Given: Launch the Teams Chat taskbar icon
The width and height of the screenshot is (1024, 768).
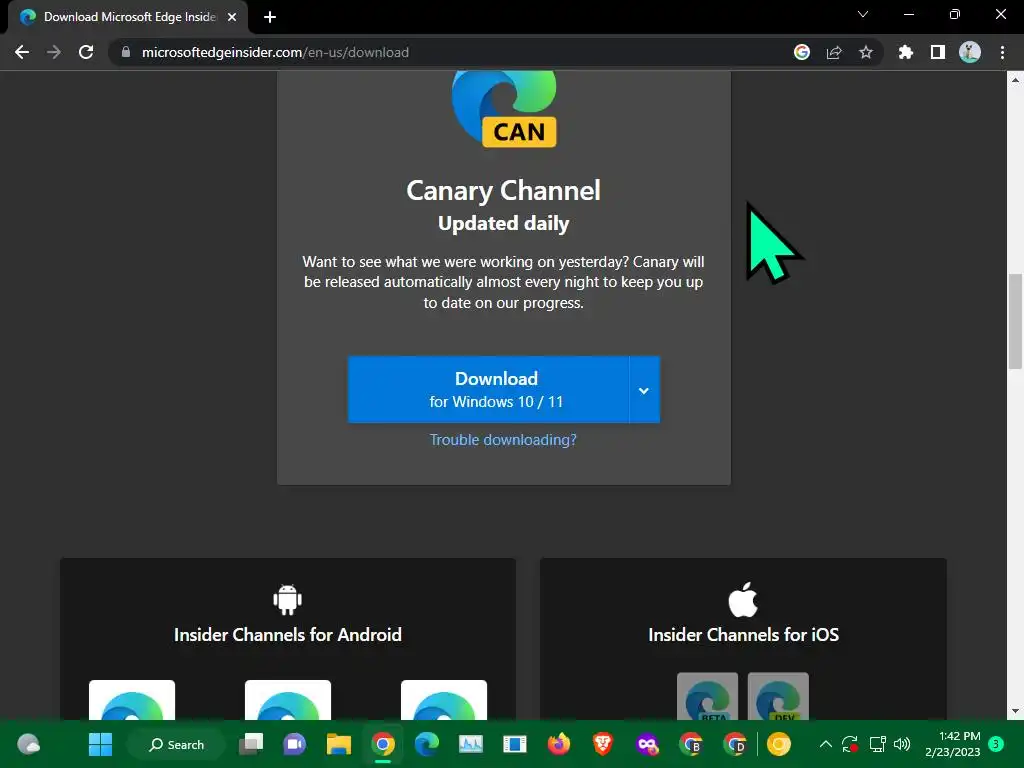Looking at the screenshot, I should [x=295, y=744].
